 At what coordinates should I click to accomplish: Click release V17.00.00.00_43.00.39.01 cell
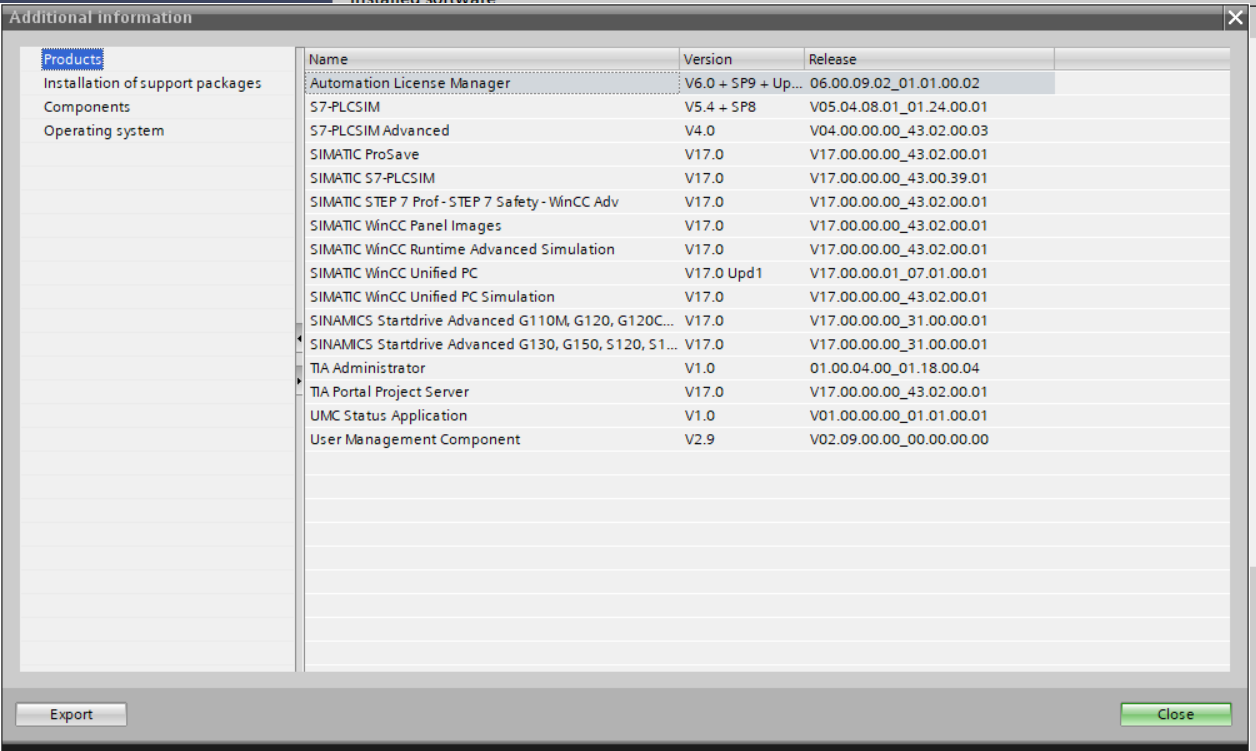click(x=930, y=178)
